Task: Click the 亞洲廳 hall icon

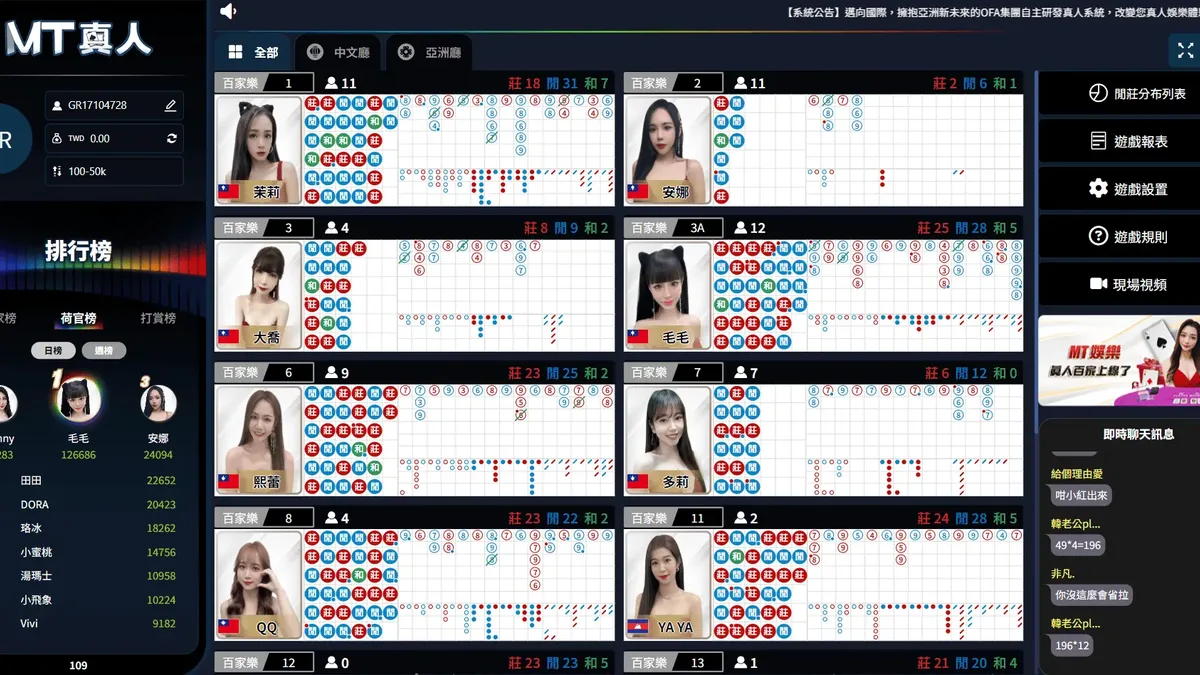Action: tap(406, 52)
